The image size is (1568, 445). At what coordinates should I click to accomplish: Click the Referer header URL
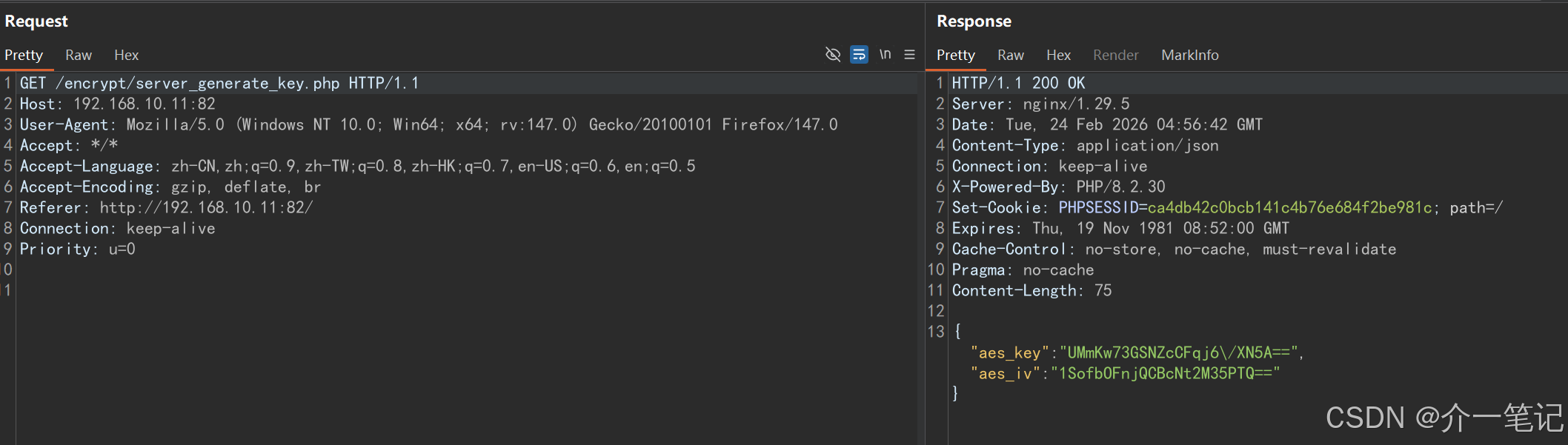point(206,207)
